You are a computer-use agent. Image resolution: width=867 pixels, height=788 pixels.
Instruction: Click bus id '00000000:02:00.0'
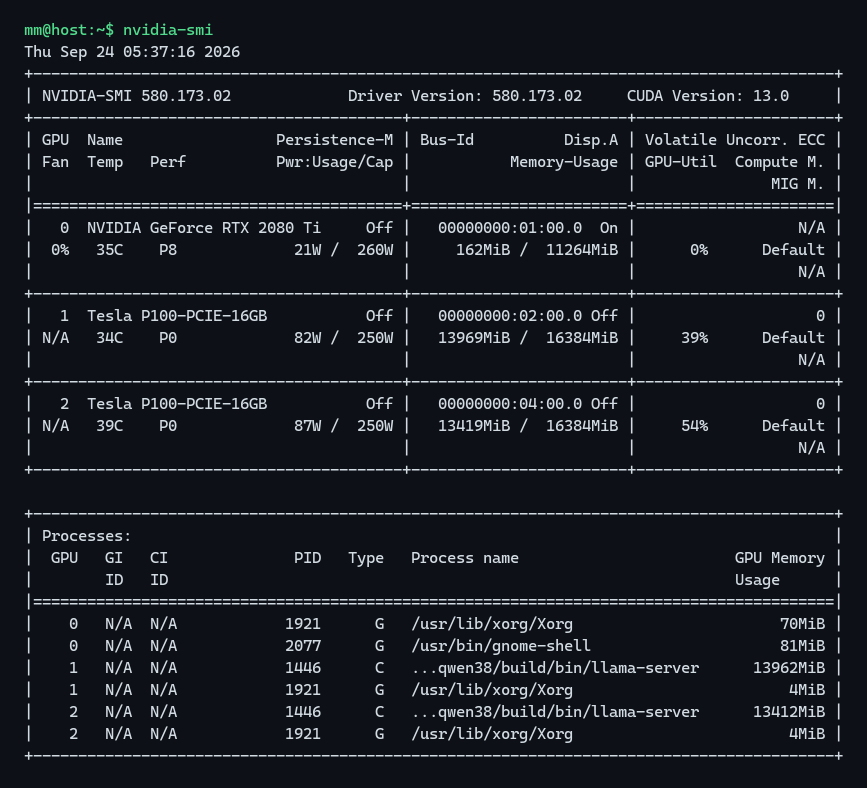click(510, 316)
